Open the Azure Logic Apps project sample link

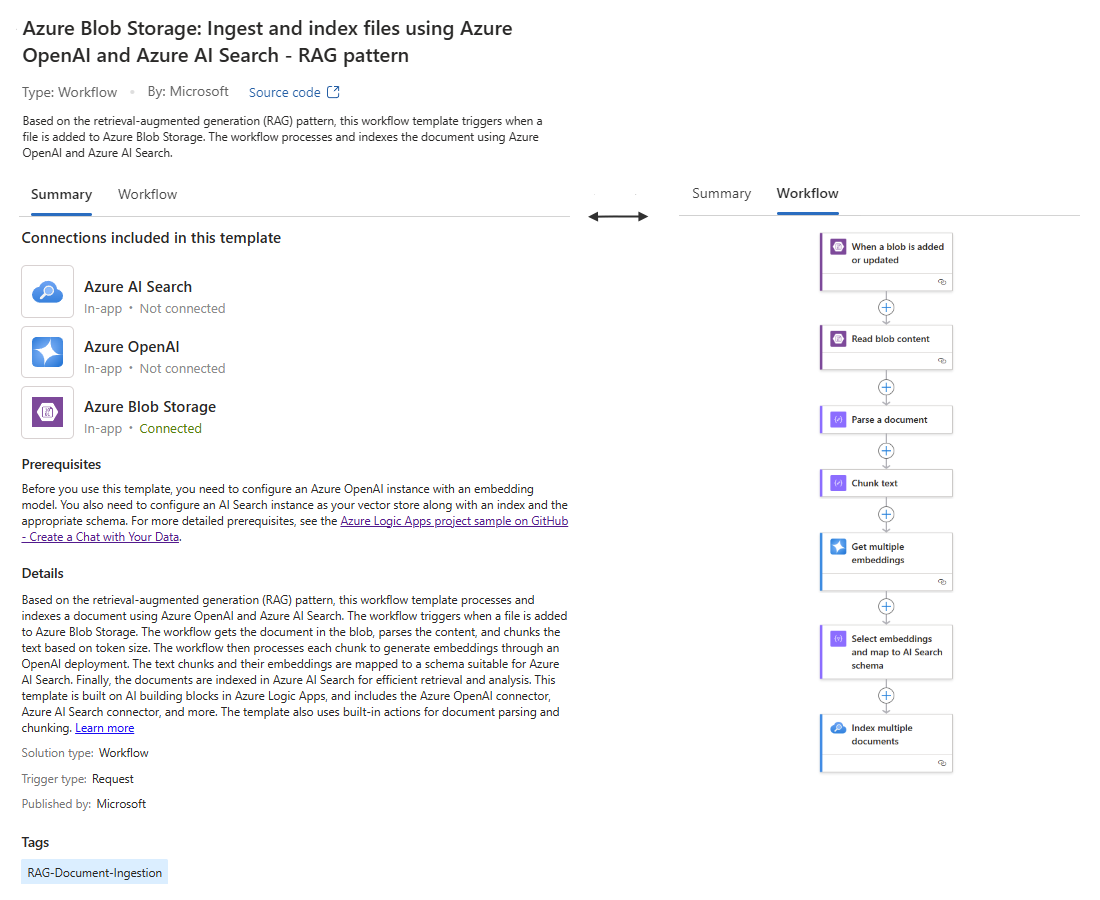(x=295, y=529)
